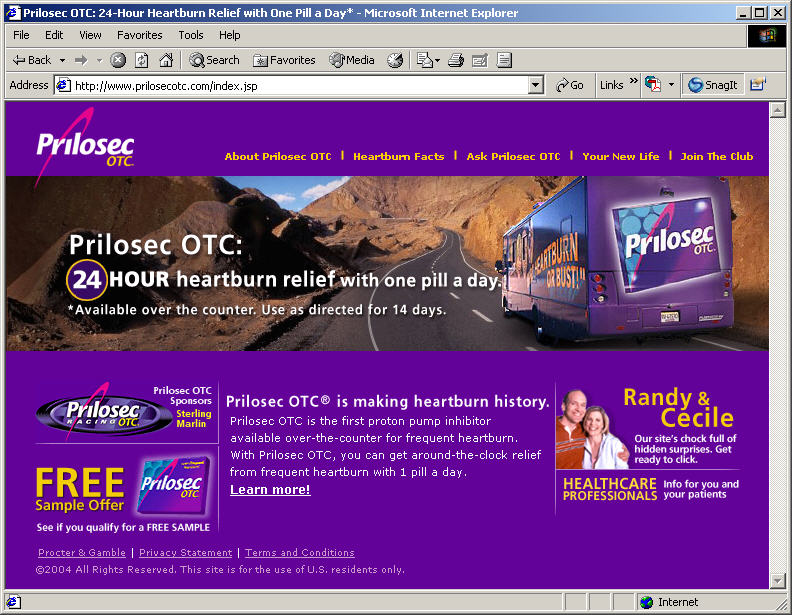Click the Edit page toolbar icon

pyautogui.click(x=479, y=61)
